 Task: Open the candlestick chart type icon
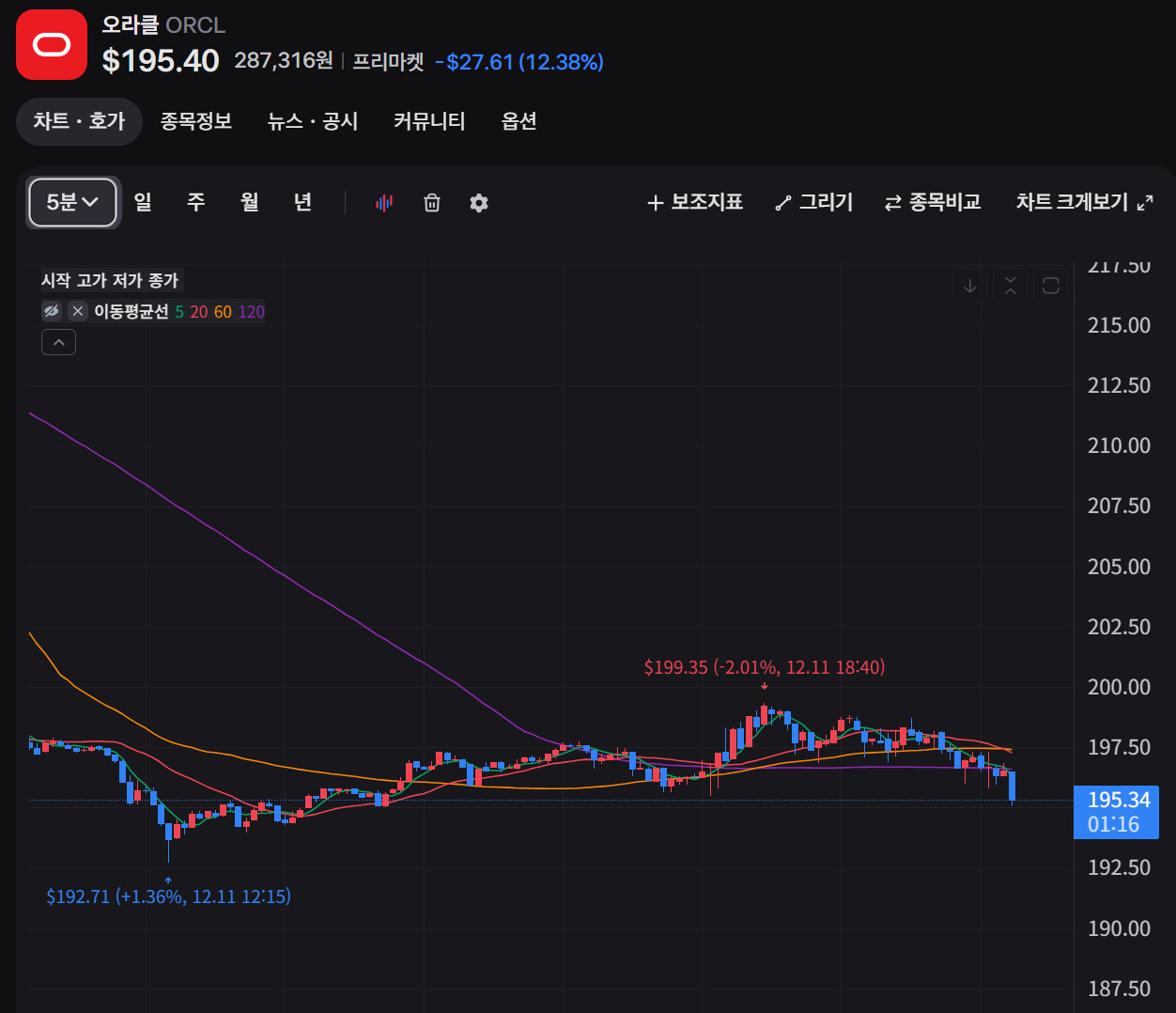[384, 202]
